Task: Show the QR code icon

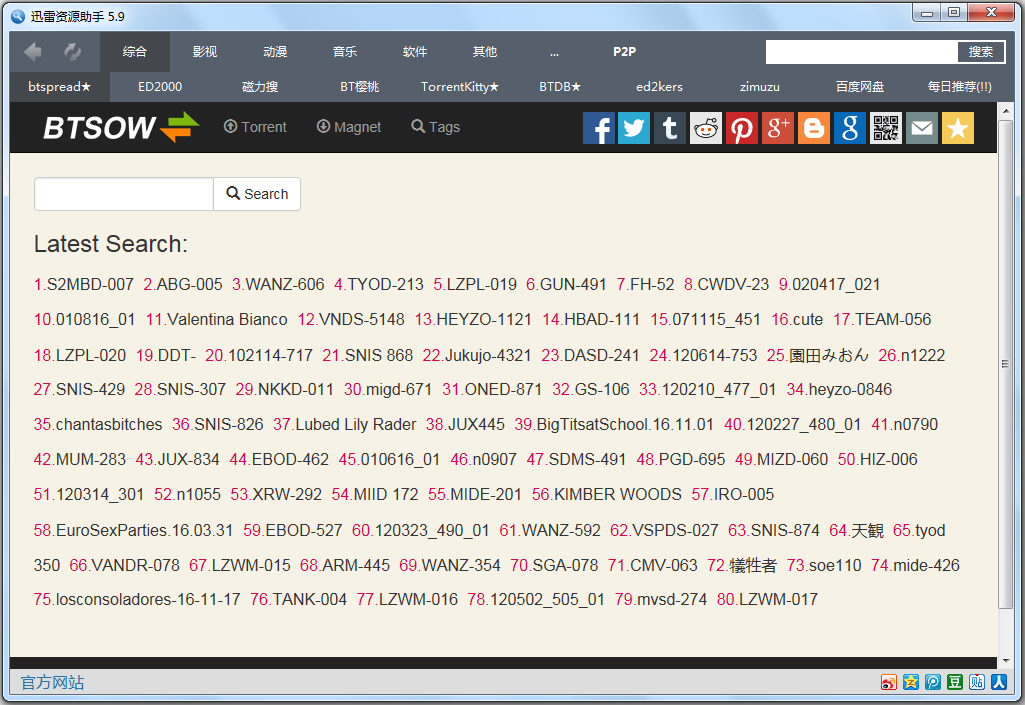Action: (x=886, y=127)
